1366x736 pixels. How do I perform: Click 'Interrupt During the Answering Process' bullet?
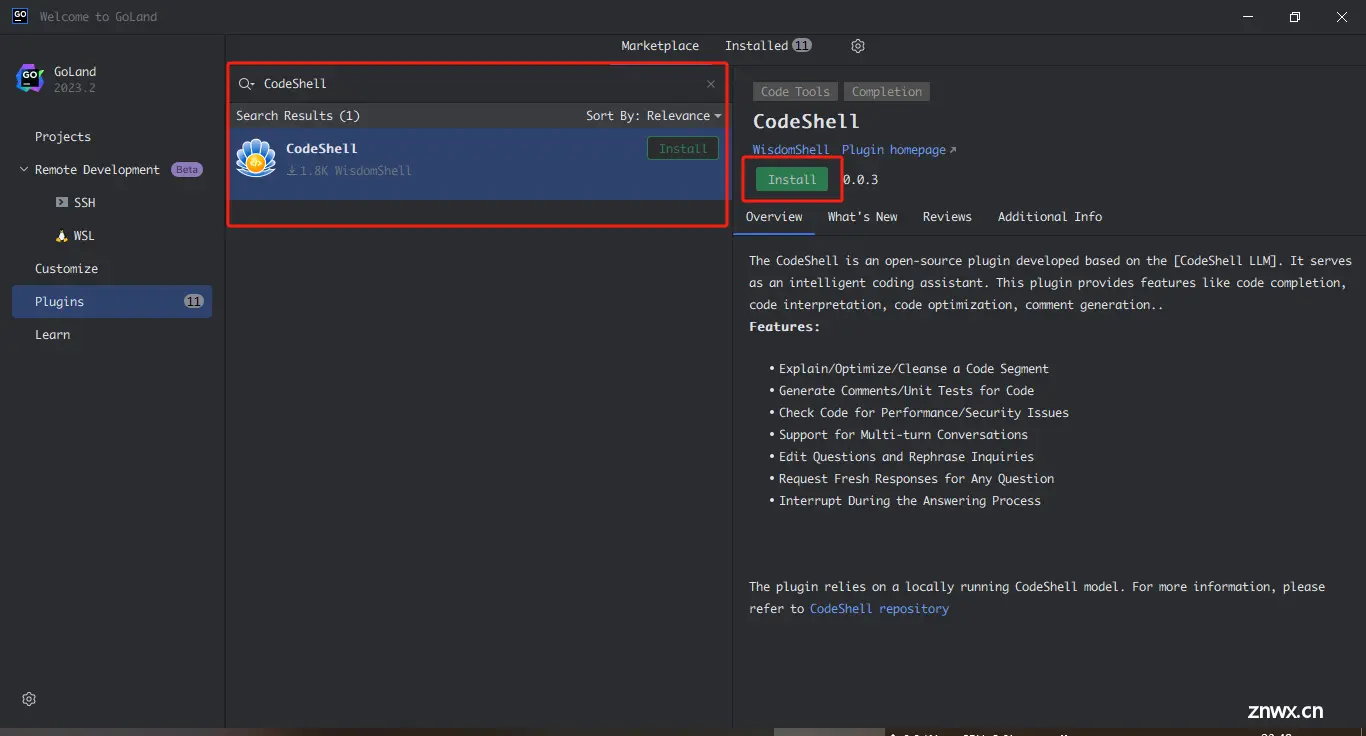(910, 501)
